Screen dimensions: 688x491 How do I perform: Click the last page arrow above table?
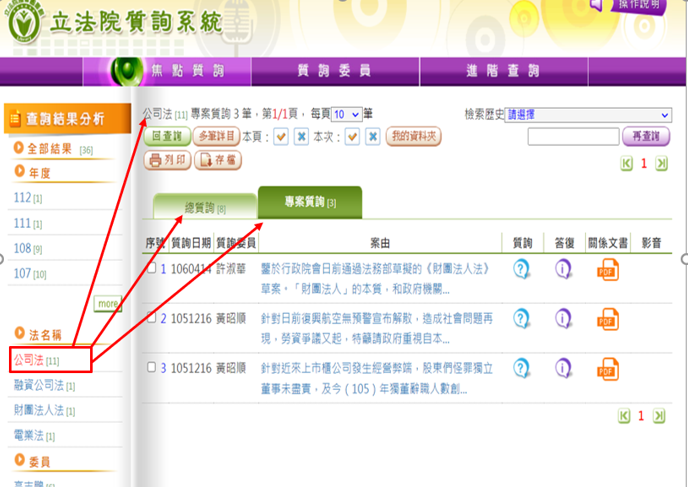[x=661, y=163]
